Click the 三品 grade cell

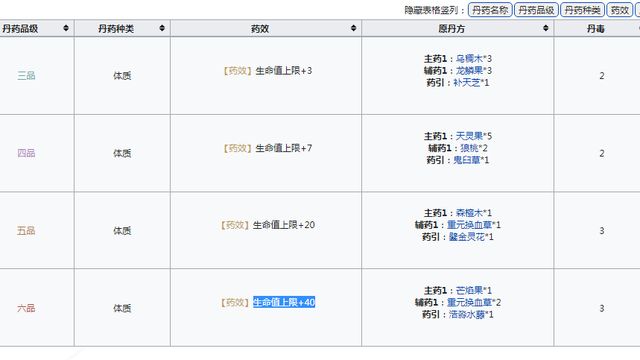[26, 76]
